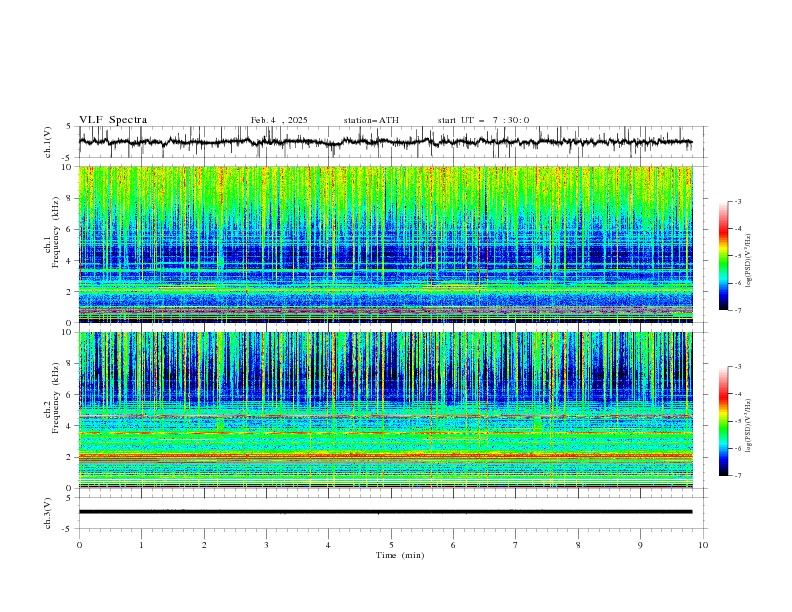Click time axis tick label "5"
The image size is (792, 612).
pyautogui.click(x=391, y=545)
